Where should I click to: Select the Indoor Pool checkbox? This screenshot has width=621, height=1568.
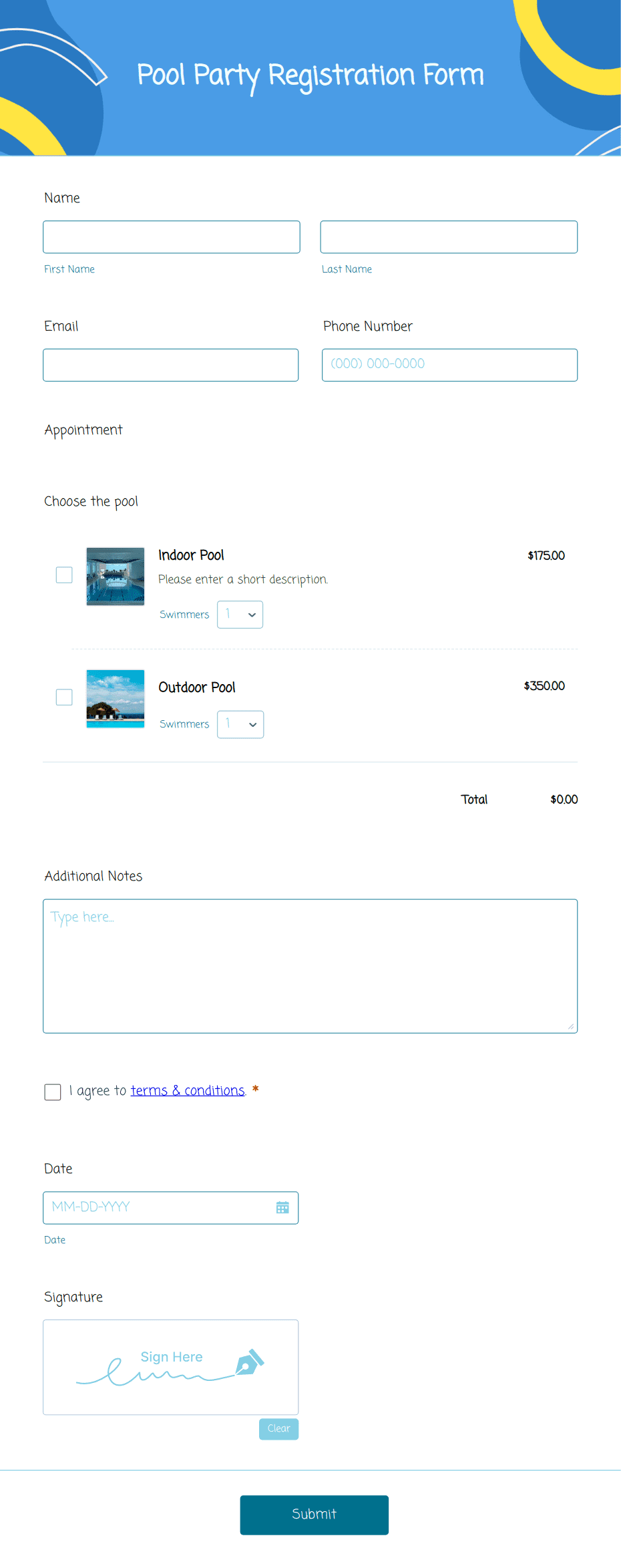coord(64,575)
